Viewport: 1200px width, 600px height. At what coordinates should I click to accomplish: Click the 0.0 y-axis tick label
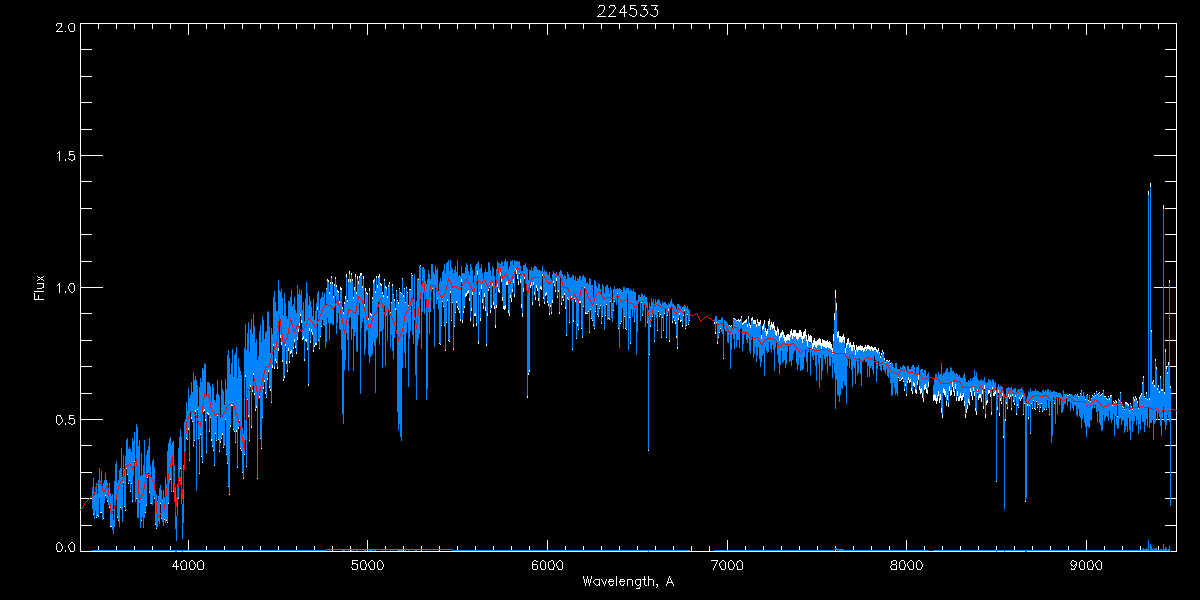pyautogui.click(x=65, y=548)
